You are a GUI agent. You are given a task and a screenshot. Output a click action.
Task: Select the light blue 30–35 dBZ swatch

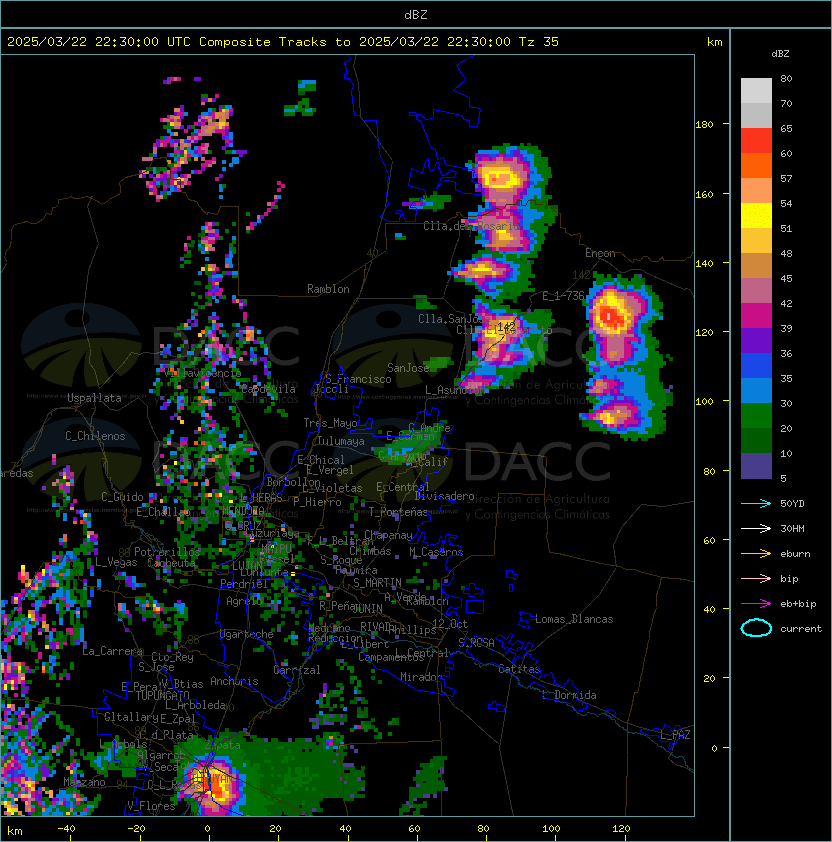pyautogui.click(x=756, y=390)
